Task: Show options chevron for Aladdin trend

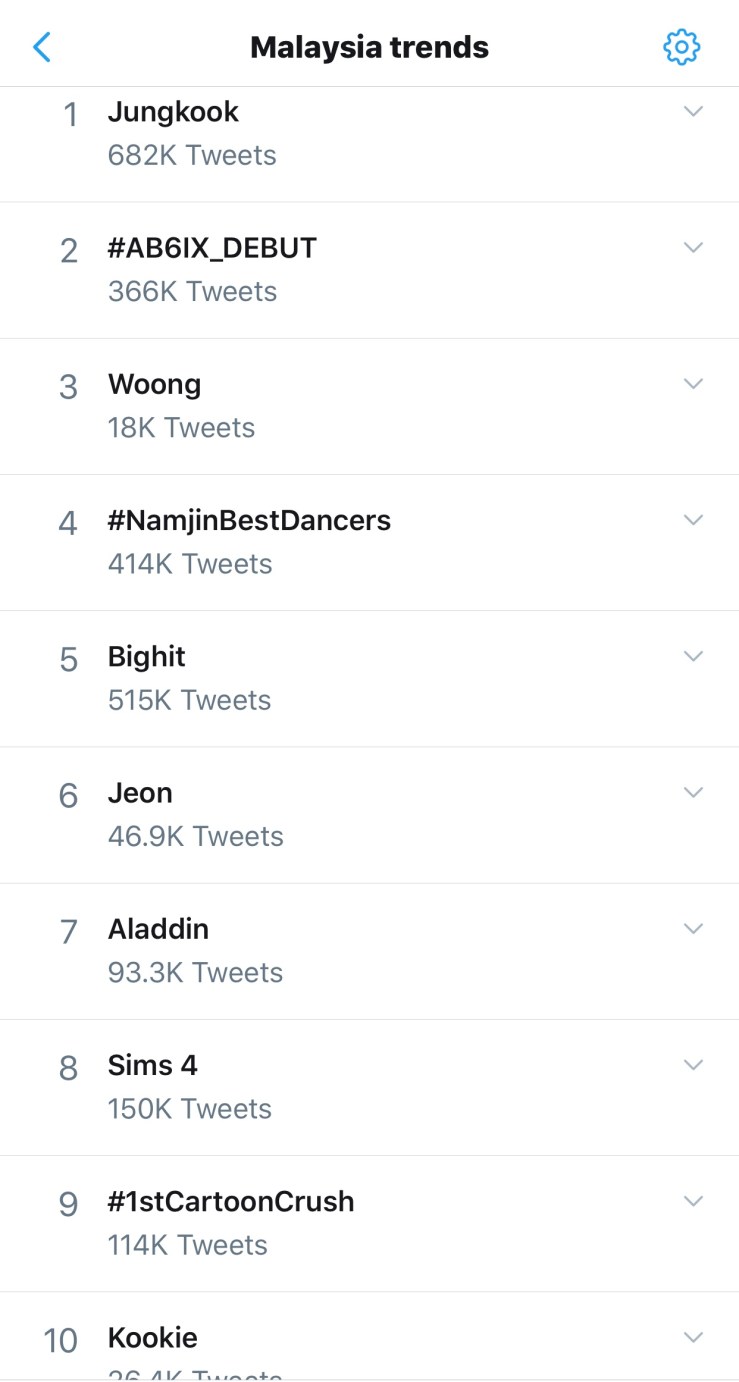Action: [693, 928]
